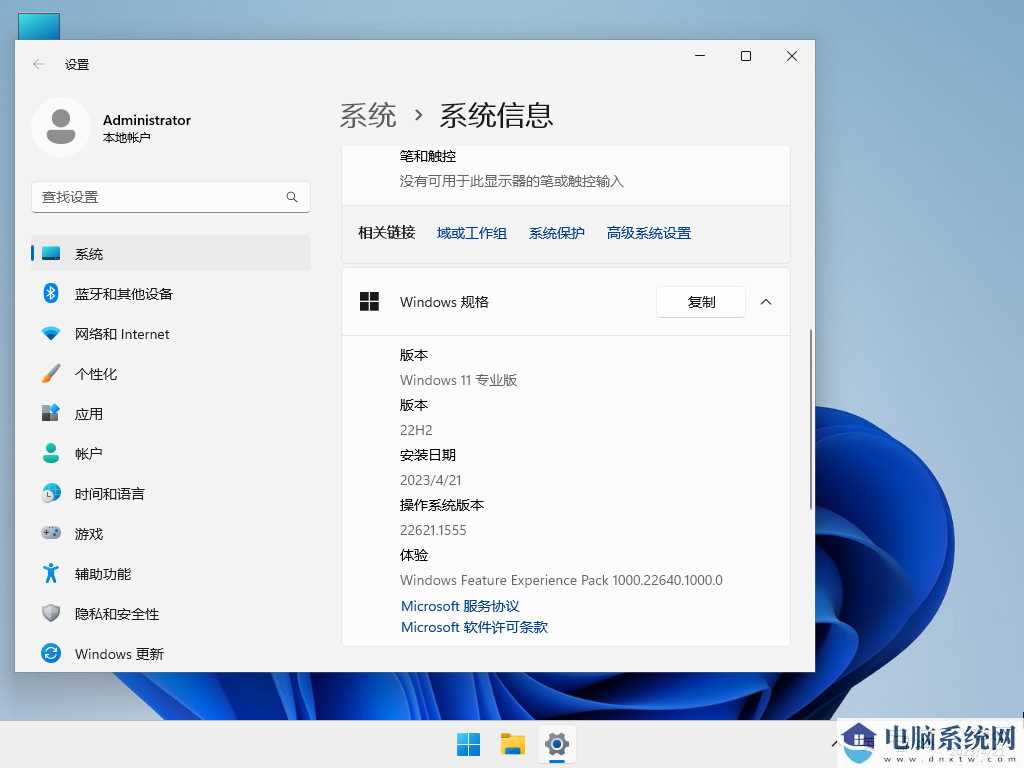1024x768 pixels.
Task: Click the 设置 window title text
Action: click(77, 64)
